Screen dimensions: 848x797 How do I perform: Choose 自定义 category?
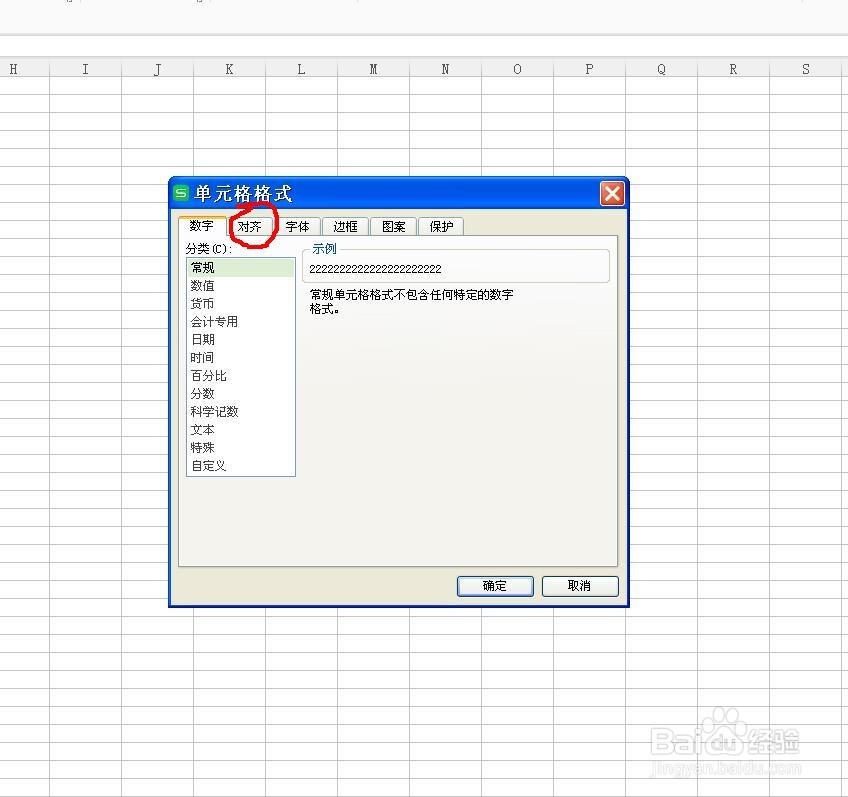point(241,466)
